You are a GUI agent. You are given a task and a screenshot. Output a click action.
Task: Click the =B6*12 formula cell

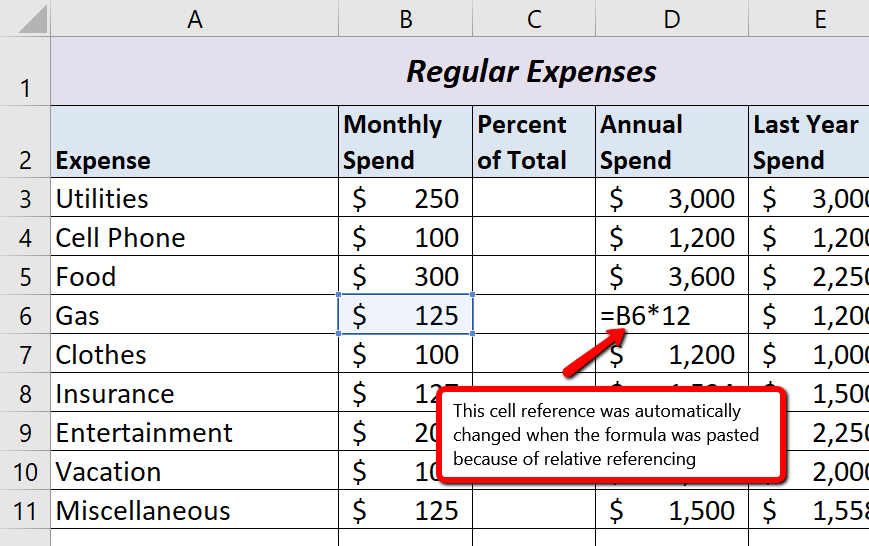pyautogui.click(x=672, y=315)
